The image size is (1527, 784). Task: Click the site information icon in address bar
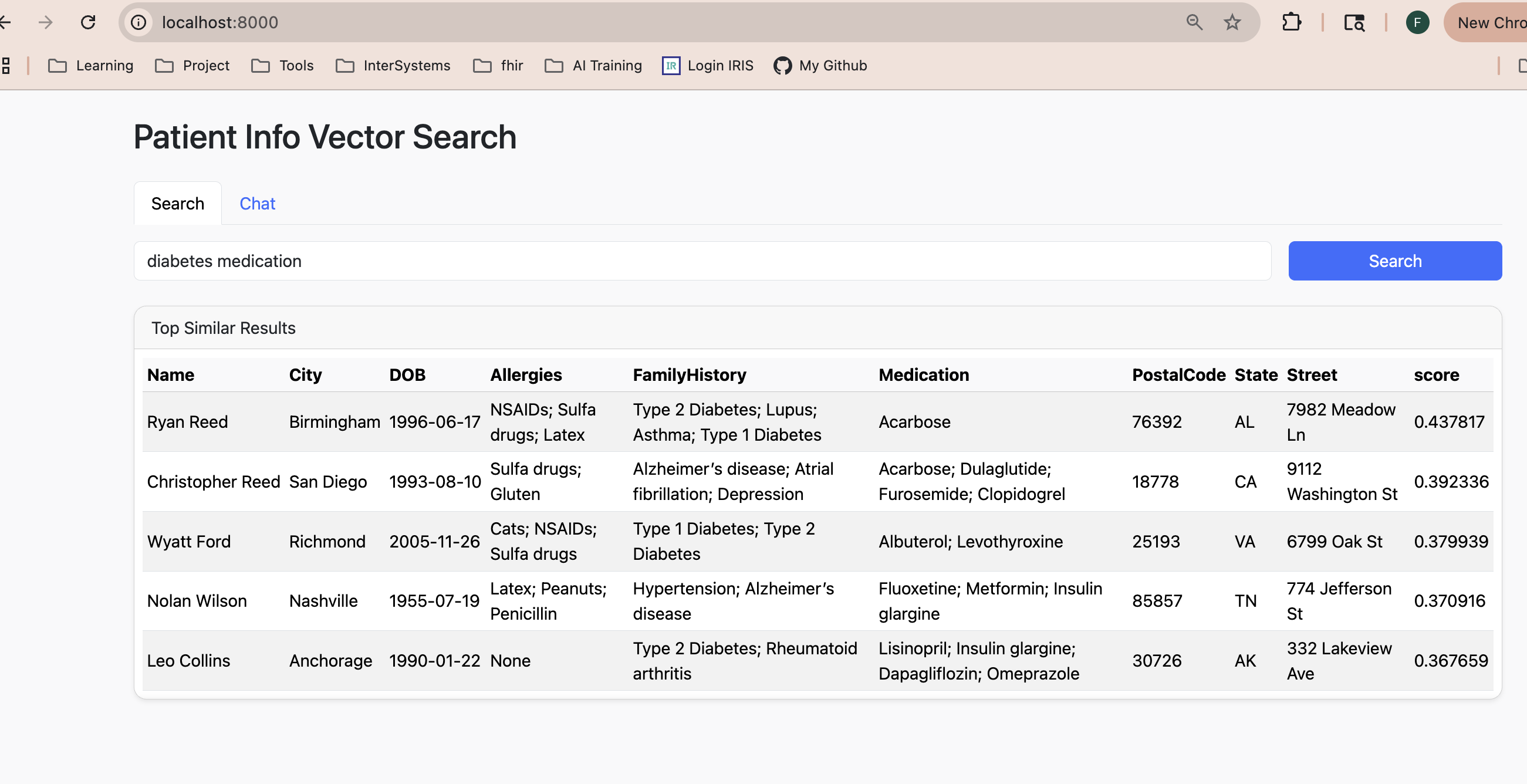138,22
